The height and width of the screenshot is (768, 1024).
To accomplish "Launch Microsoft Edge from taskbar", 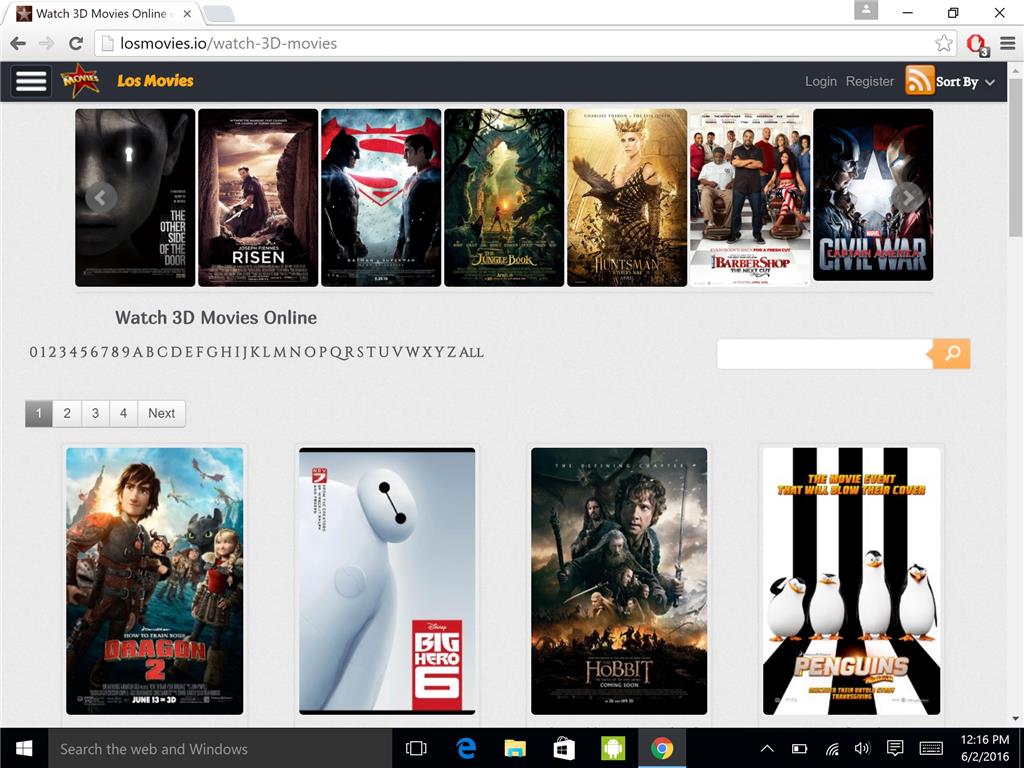I will pyautogui.click(x=466, y=748).
